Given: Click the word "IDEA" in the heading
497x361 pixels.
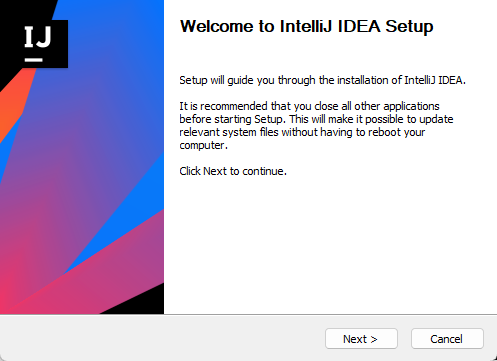Looking at the screenshot, I should click(x=359, y=26).
